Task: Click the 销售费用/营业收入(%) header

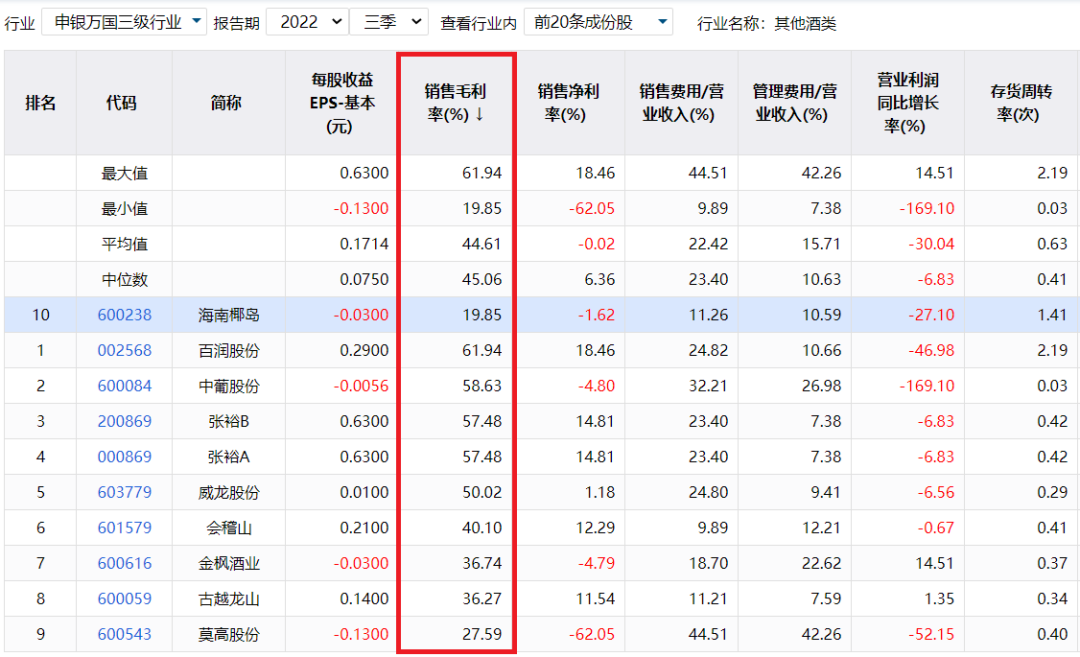Action: click(681, 103)
